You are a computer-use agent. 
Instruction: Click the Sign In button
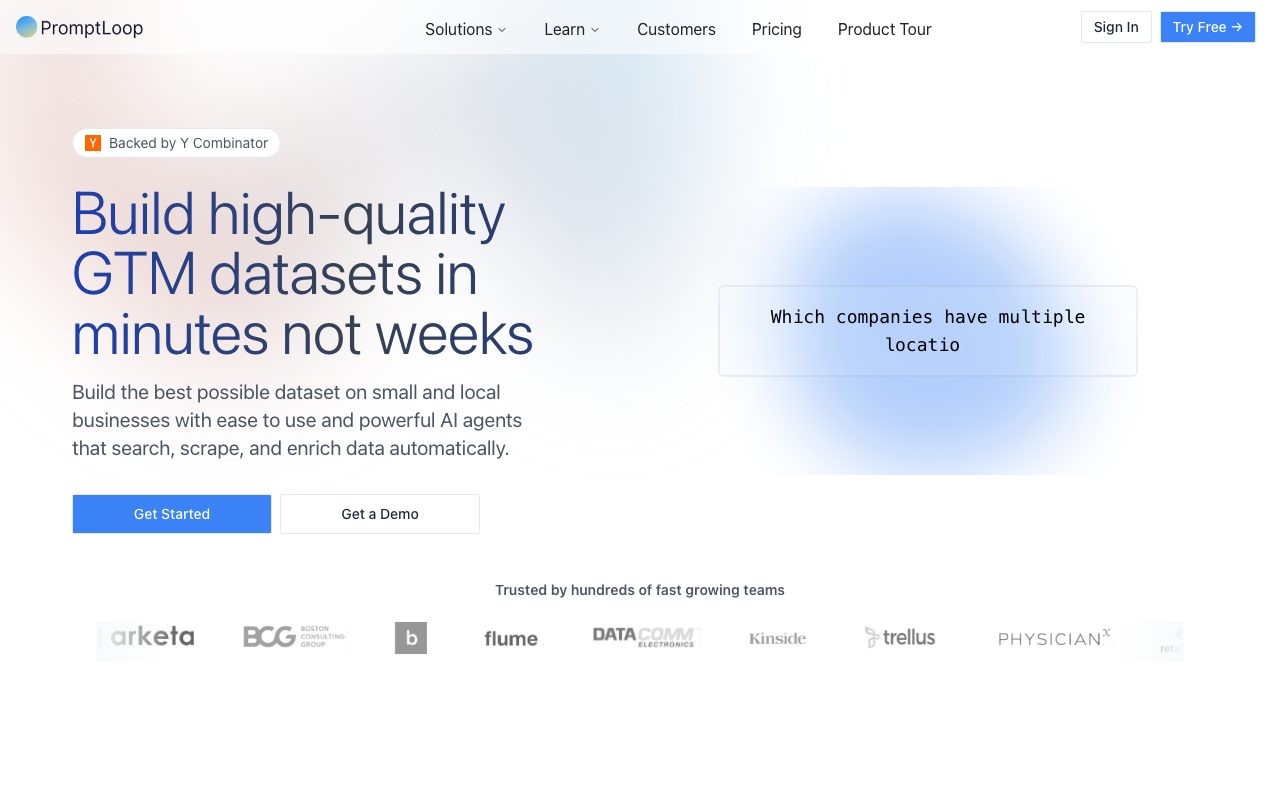pos(1116,27)
